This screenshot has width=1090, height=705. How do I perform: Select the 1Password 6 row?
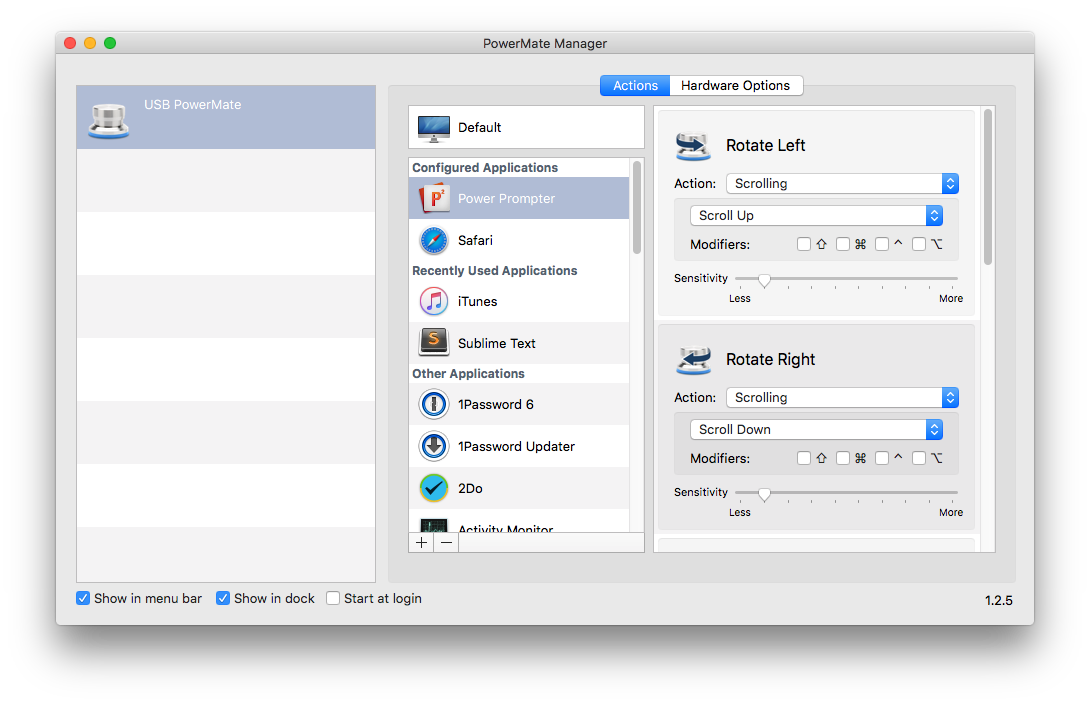519,404
